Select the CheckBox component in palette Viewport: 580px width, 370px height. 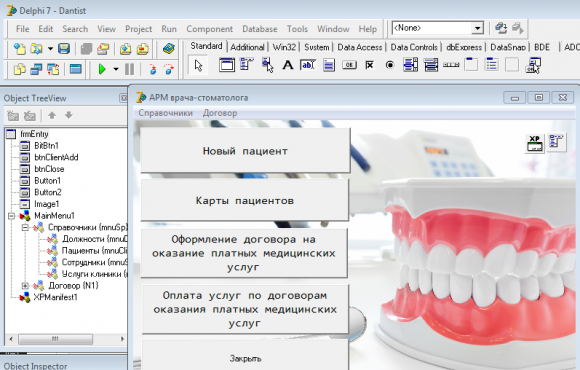[370, 65]
